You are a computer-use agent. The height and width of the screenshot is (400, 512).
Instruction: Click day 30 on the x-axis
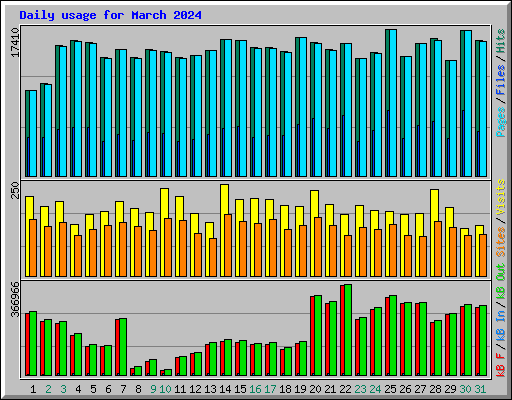(465, 389)
